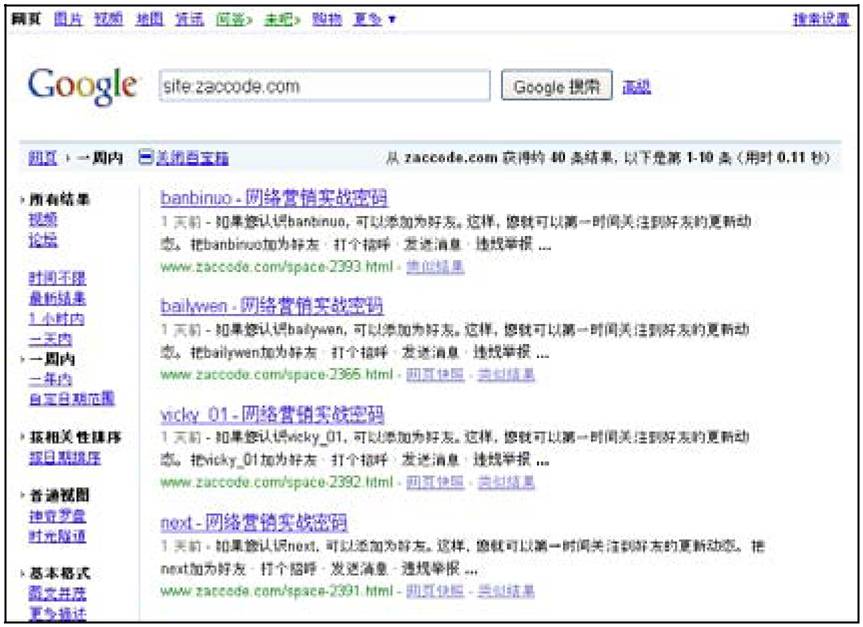Open the 更多 dropdown in the top navigation
Screen dimensions: 863x627
[374, 19]
